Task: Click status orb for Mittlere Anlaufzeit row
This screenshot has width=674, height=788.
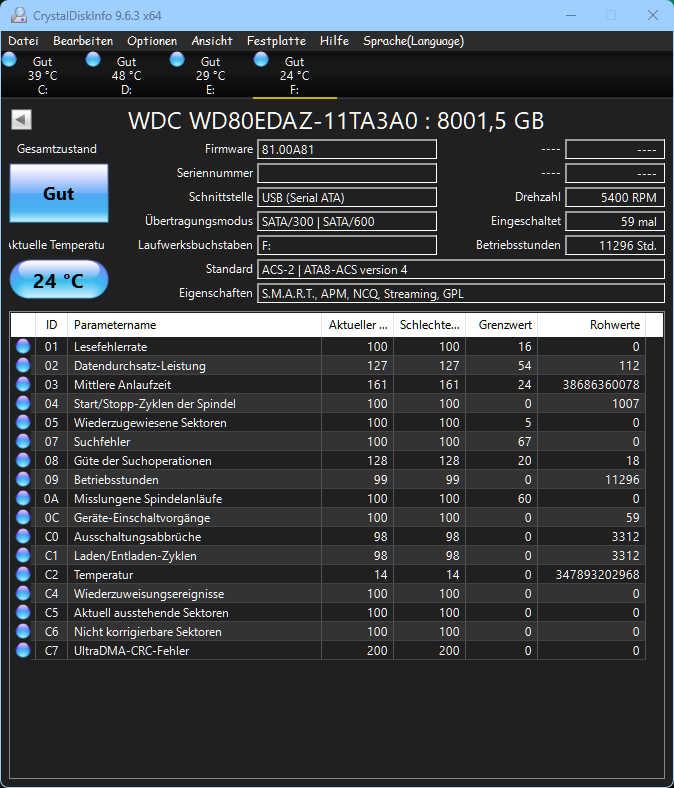Action: tap(23, 384)
